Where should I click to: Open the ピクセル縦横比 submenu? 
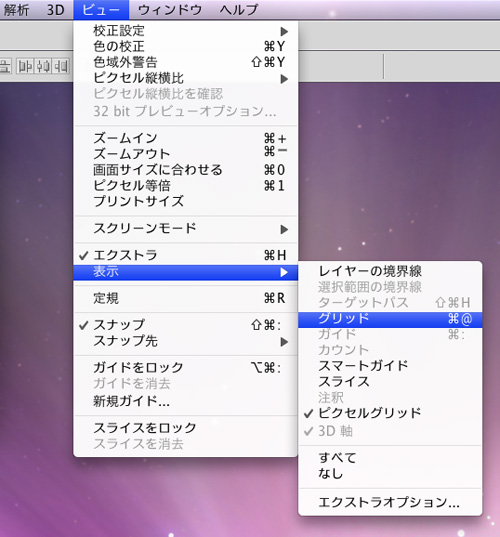click(x=185, y=78)
